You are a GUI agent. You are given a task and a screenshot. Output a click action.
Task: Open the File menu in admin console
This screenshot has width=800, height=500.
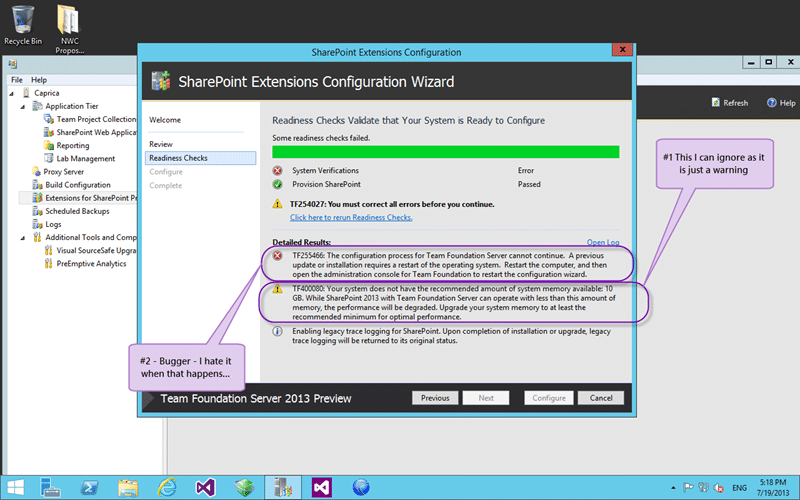tap(17, 80)
